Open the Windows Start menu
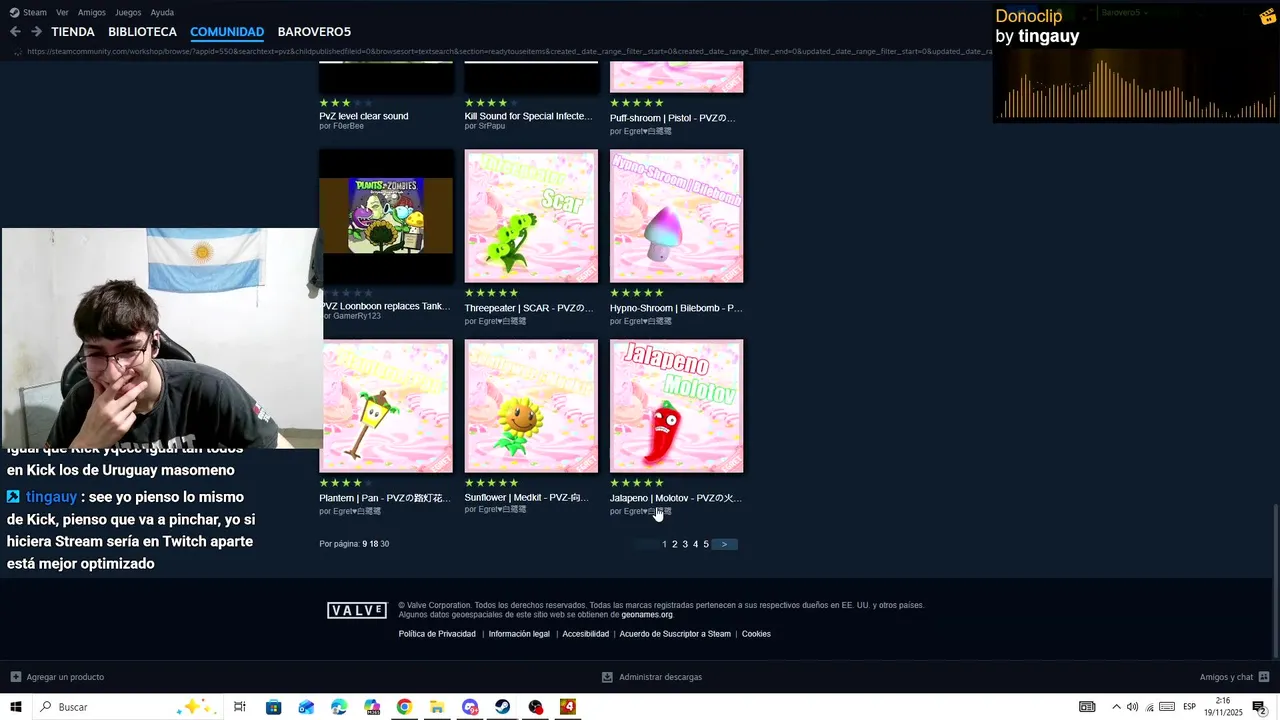This screenshot has height=720, width=1280. click(15, 707)
